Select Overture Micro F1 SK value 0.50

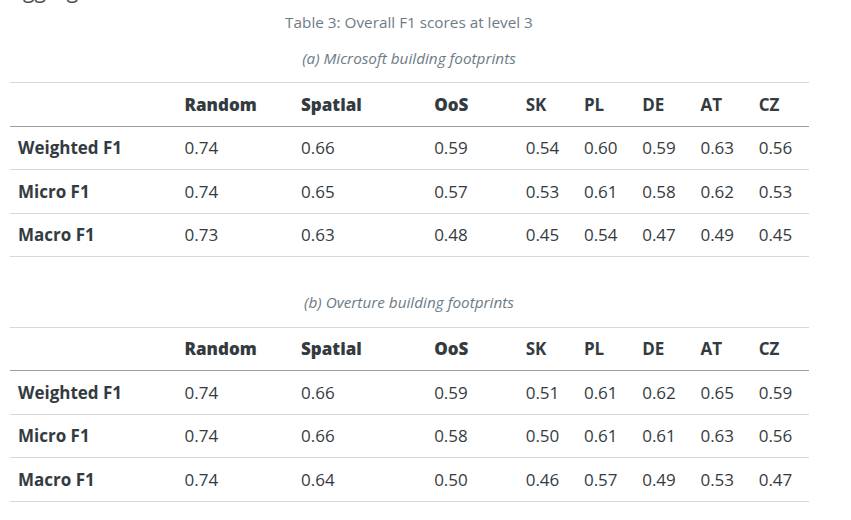pos(542,436)
